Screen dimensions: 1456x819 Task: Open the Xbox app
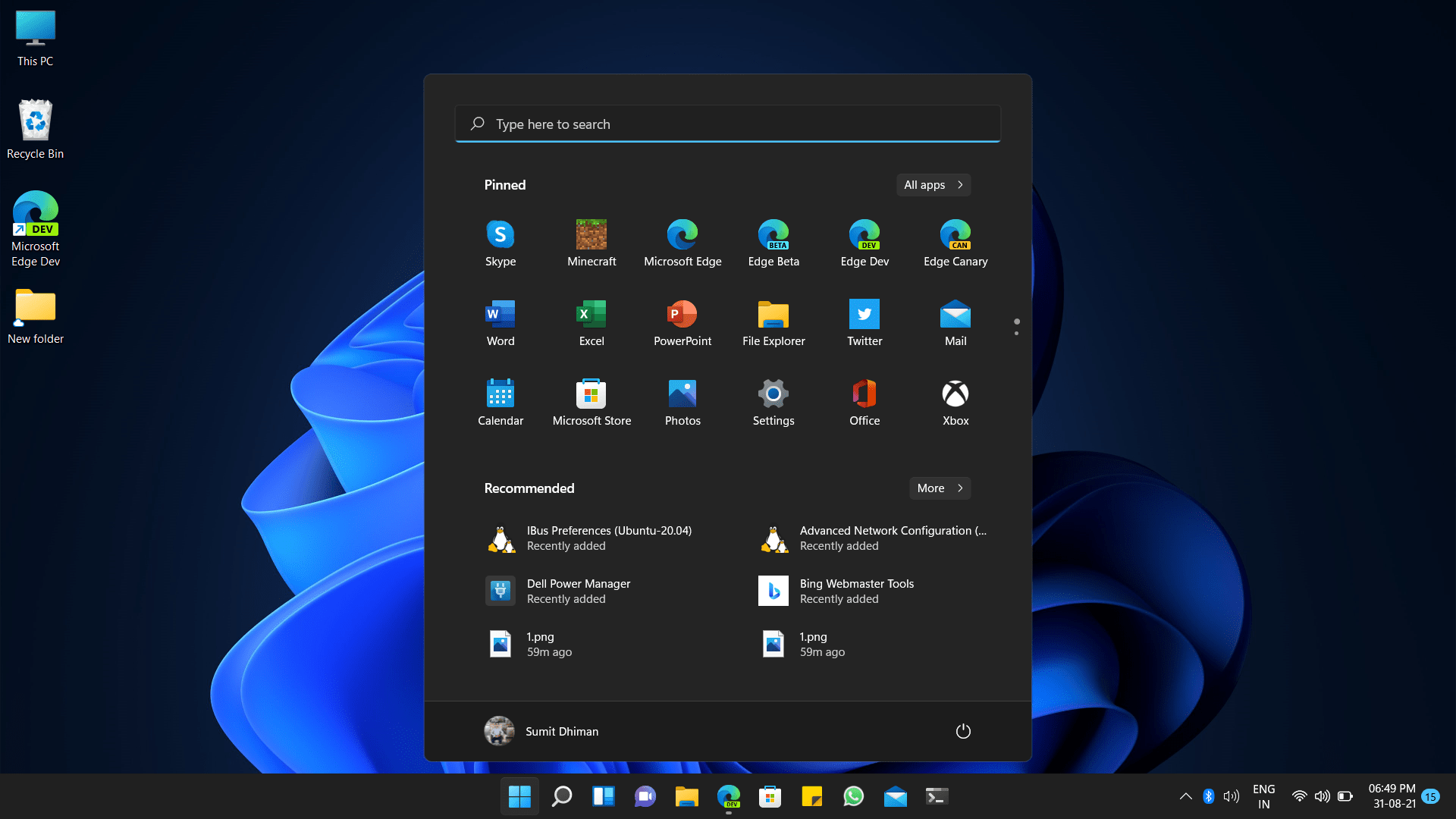click(955, 402)
